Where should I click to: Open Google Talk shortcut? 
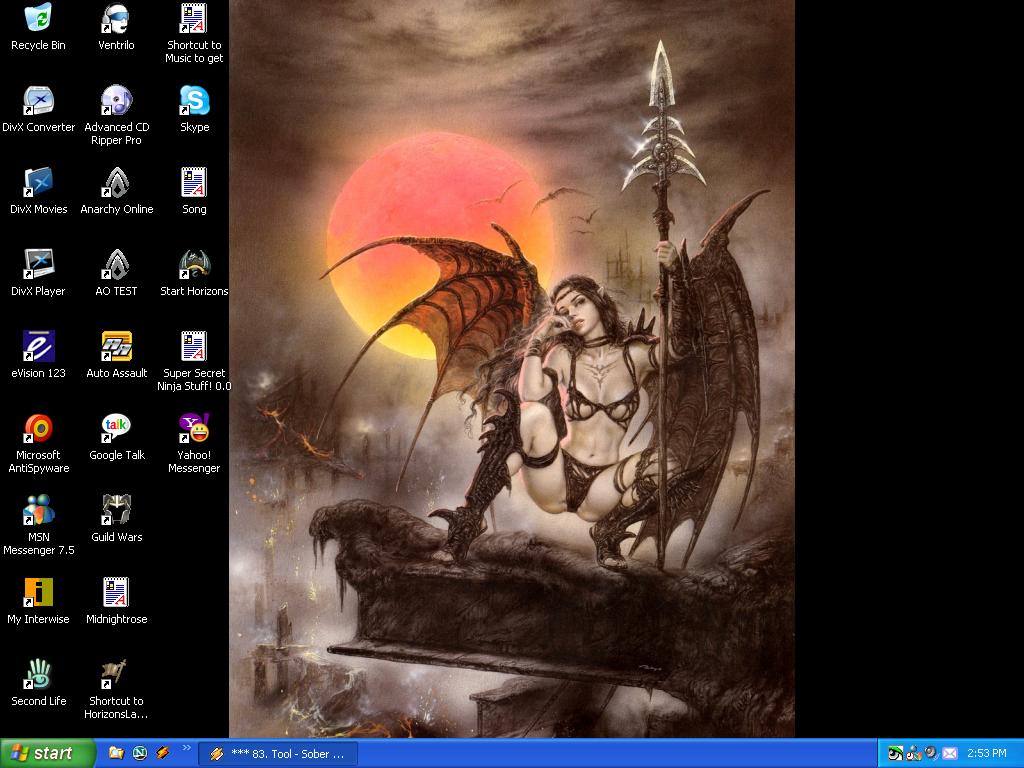coord(116,429)
